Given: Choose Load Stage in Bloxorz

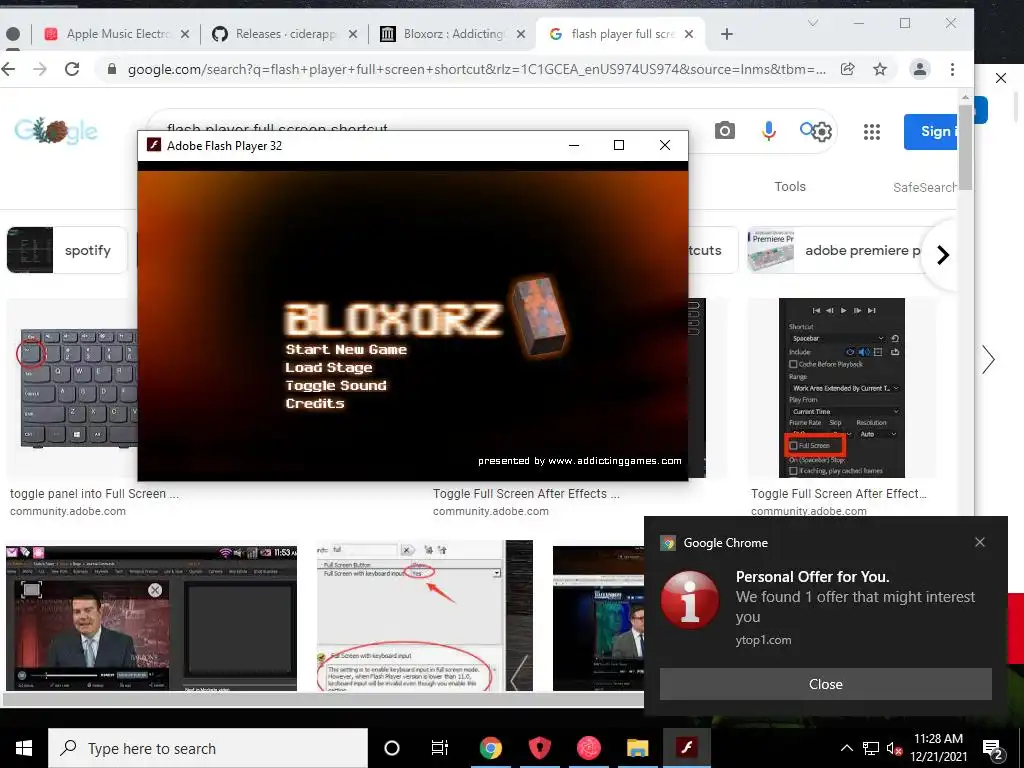Looking at the screenshot, I should coord(328,368).
